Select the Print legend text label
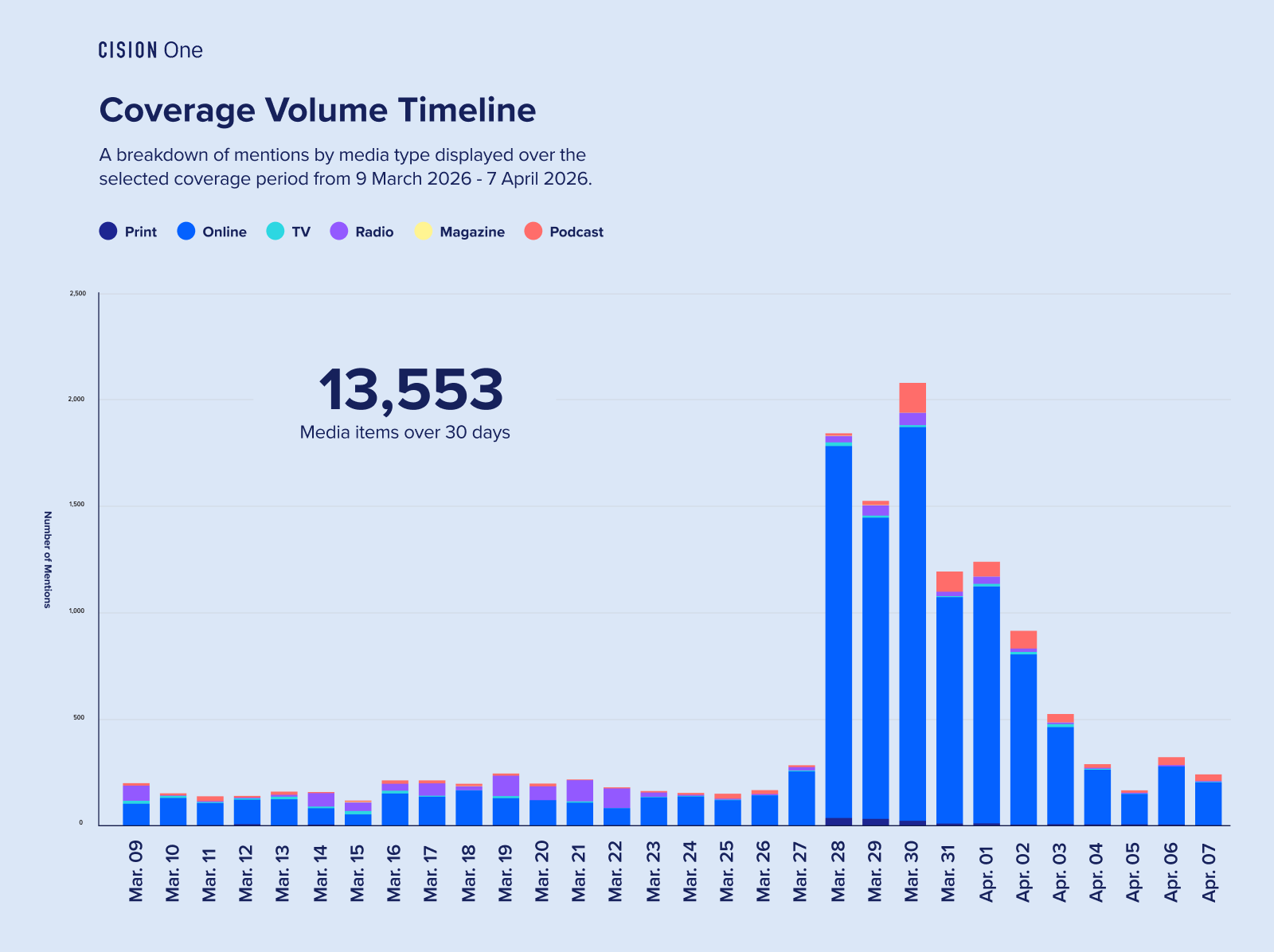The height and width of the screenshot is (952, 1274). pyautogui.click(x=141, y=232)
